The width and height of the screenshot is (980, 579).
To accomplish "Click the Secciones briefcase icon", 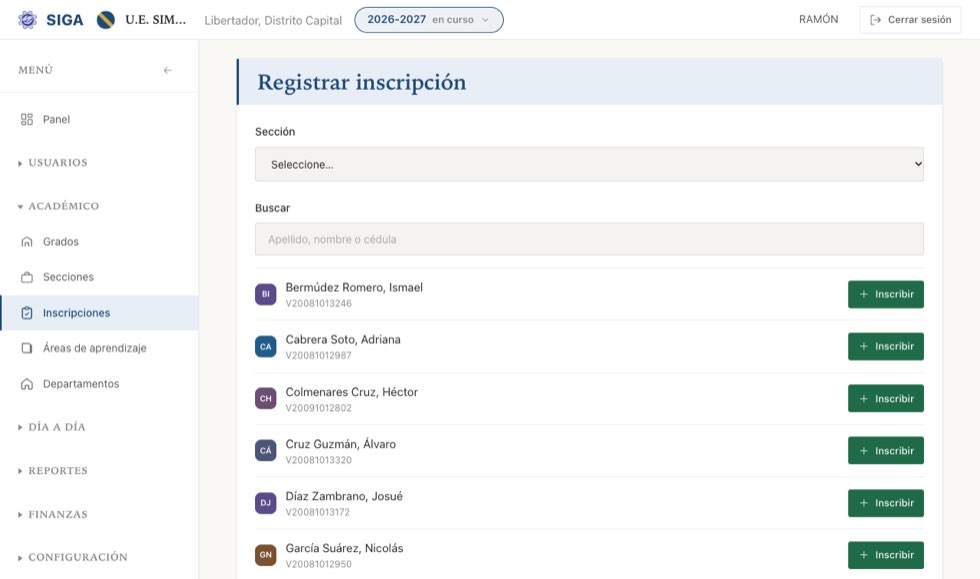I will 27,277.
